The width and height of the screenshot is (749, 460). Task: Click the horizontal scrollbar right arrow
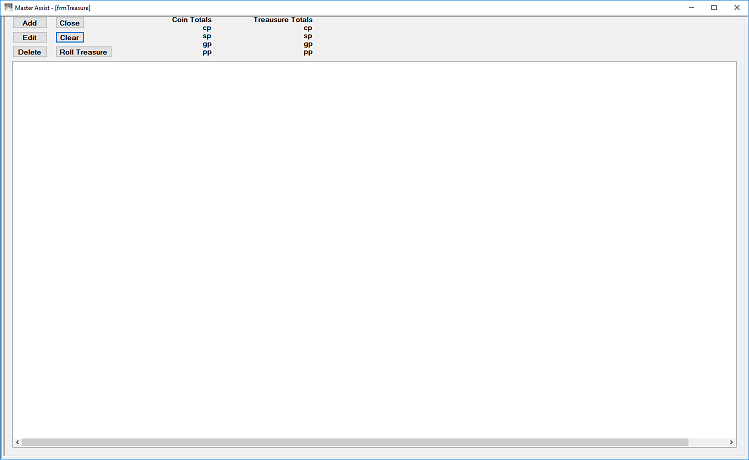click(731, 442)
